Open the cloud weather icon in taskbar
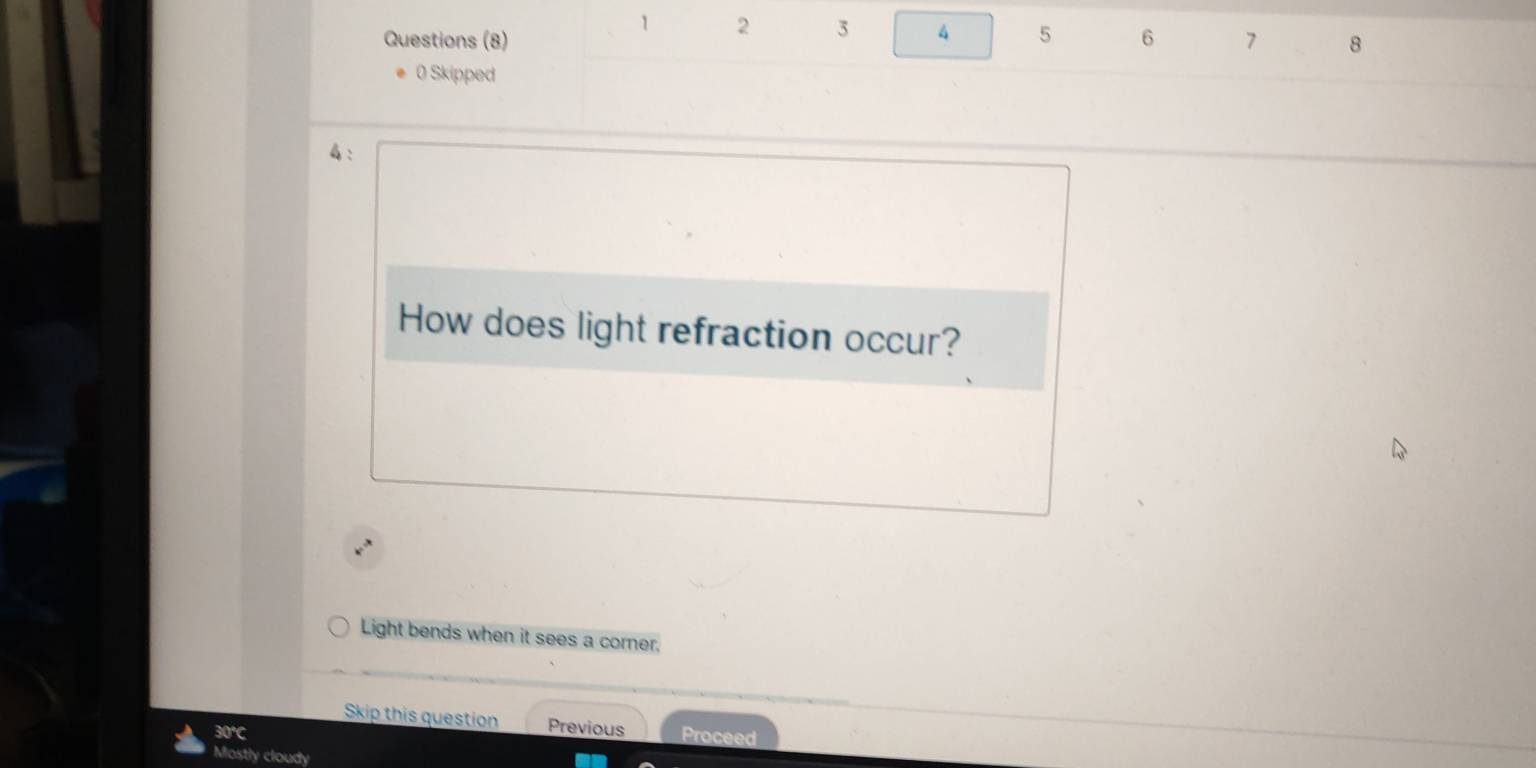Viewport: 1536px width, 768px height. coord(188,741)
